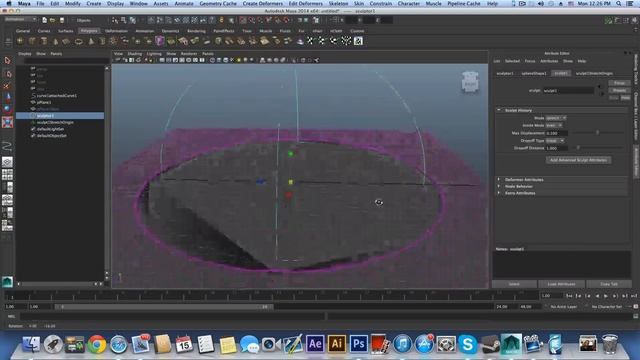Image resolution: width=640 pixels, height=360 pixels.
Task: Adjust the Max Displacement slider
Action: pyautogui.click(x=597, y=133)
